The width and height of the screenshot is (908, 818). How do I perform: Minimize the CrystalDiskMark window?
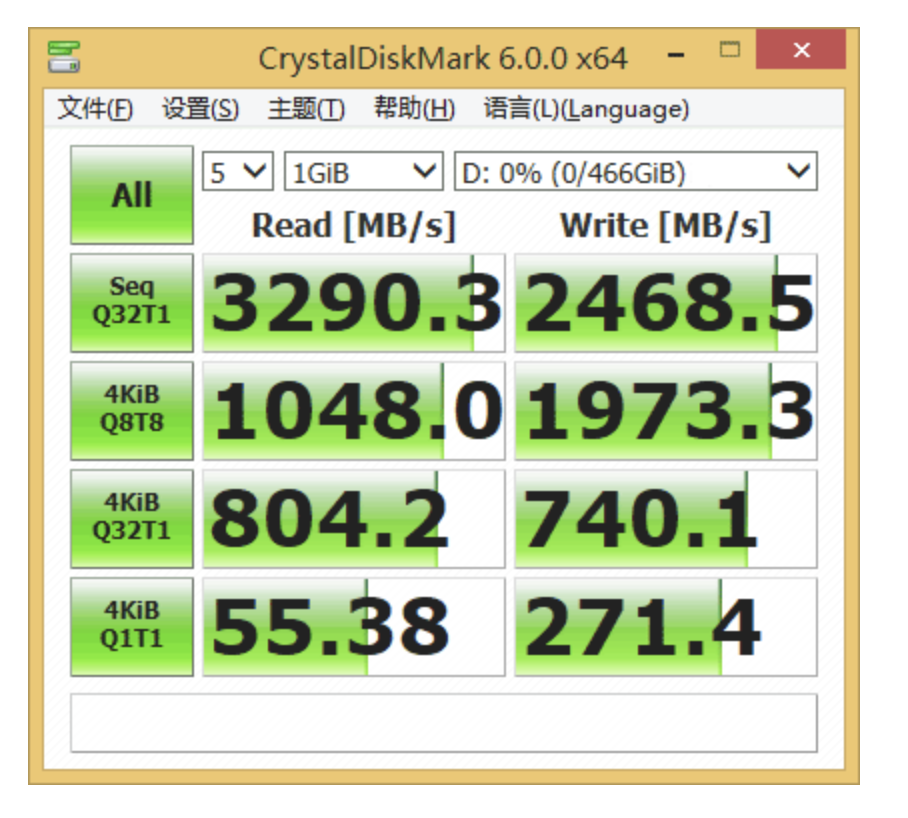tap(676, 55)
